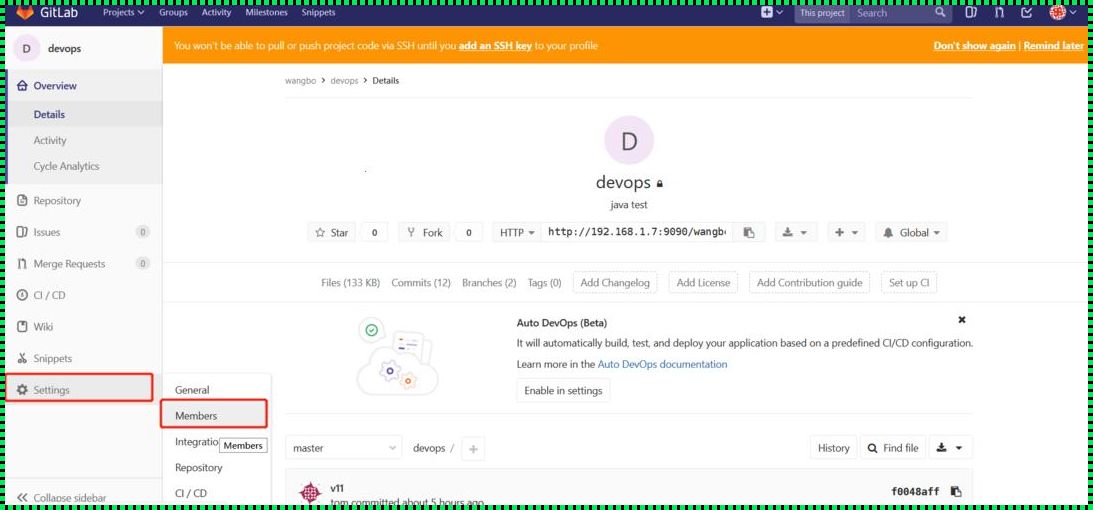Open Activity in the top navbar
The width and height of the screenshot is (1093, 510).
[216, 13]
